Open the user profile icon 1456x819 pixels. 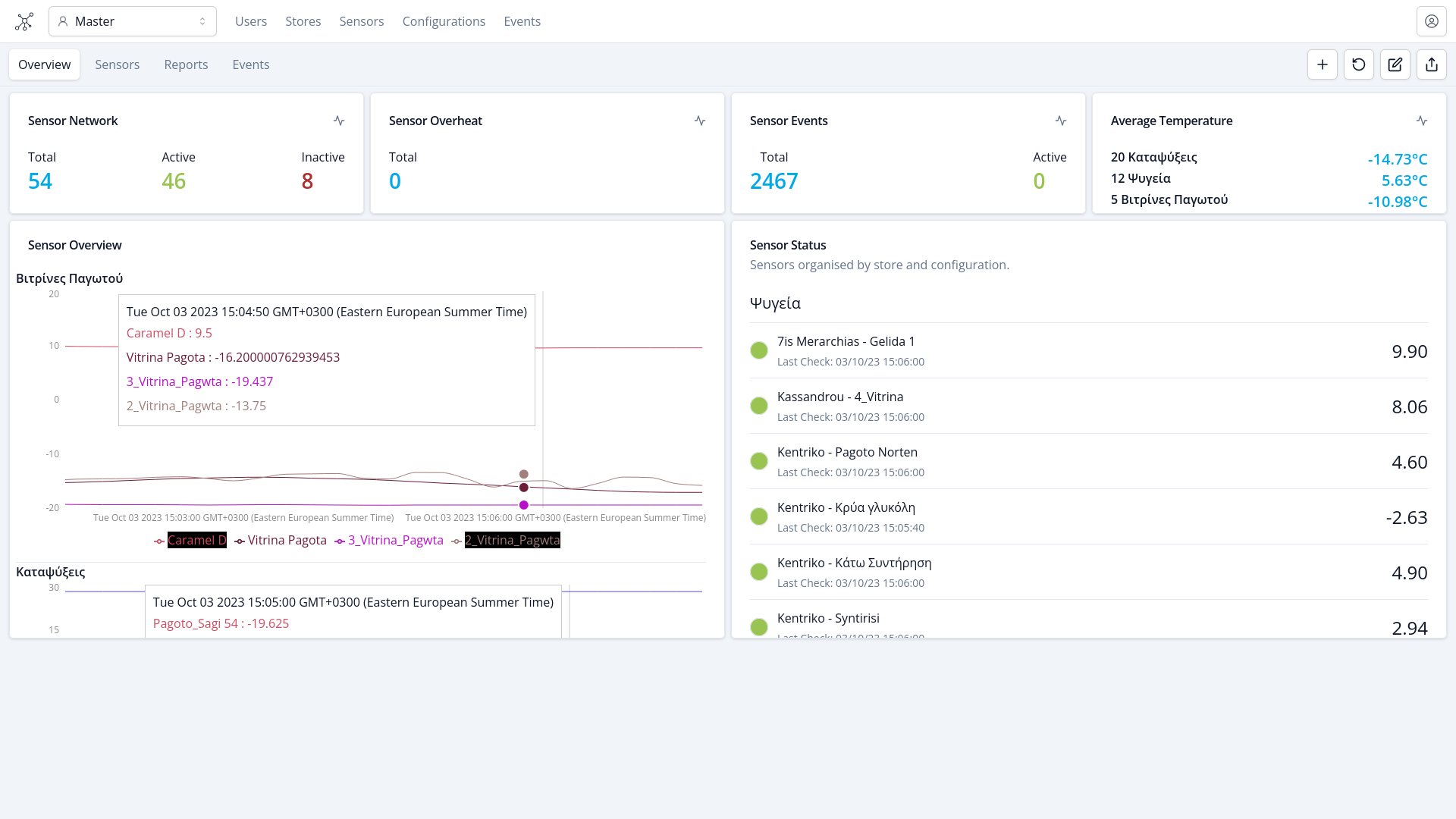pyautogui.click(x=1431, y=21)
